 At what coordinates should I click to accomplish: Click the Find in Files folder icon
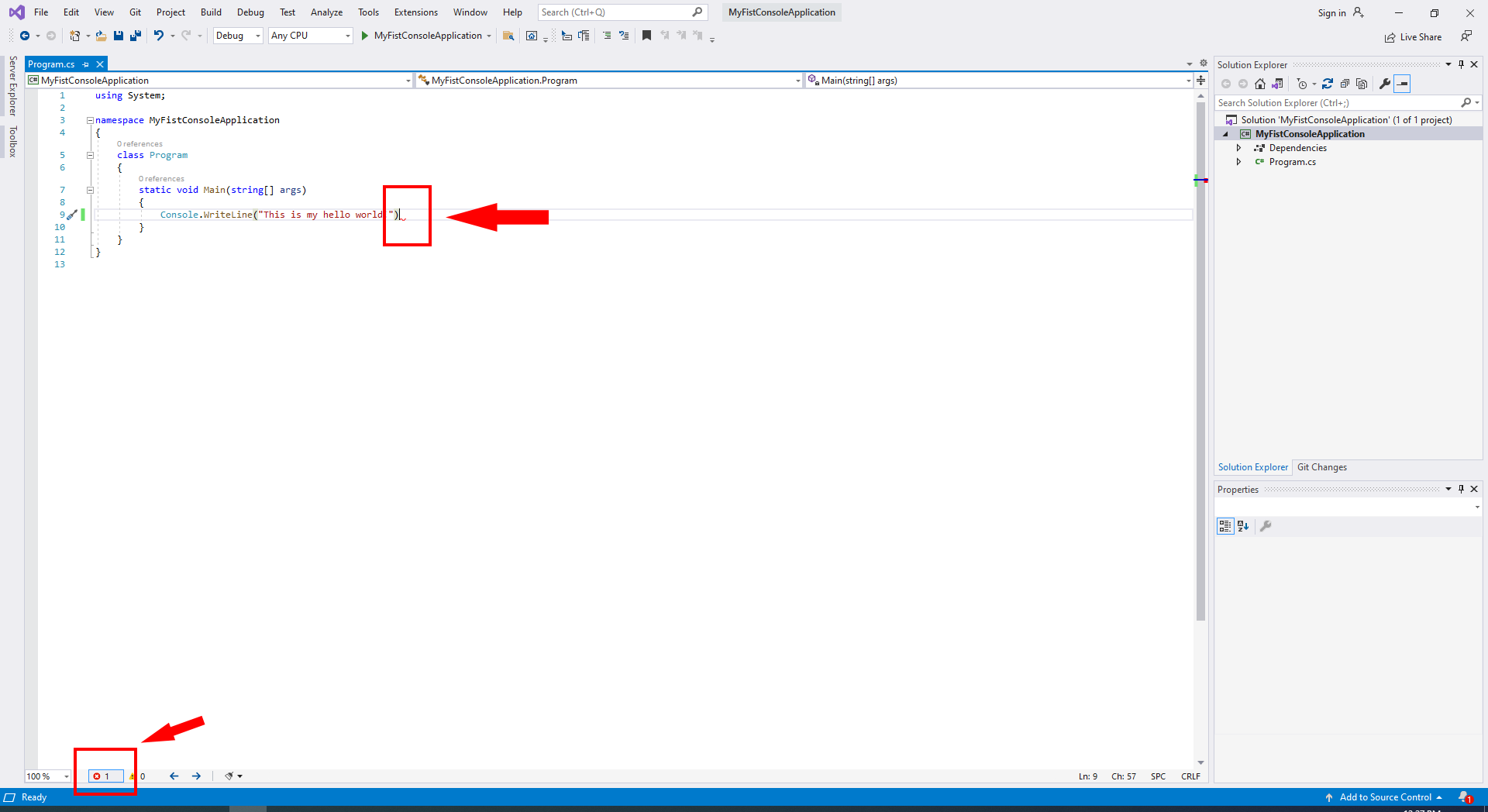tap(508, 36)
